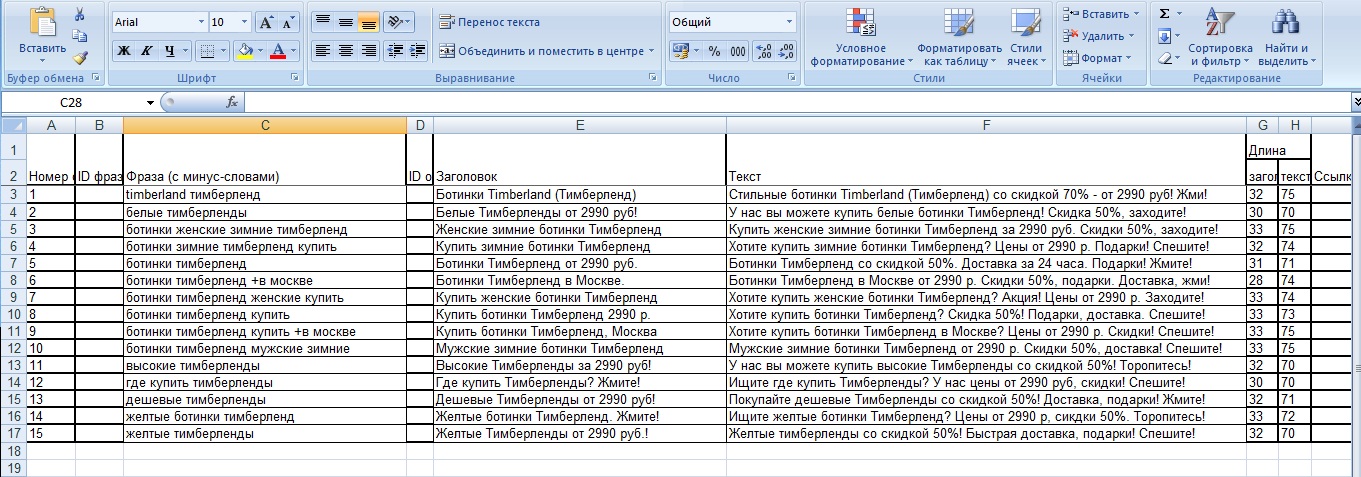
Task: Click Вставить cells button
Action: 1102,14
